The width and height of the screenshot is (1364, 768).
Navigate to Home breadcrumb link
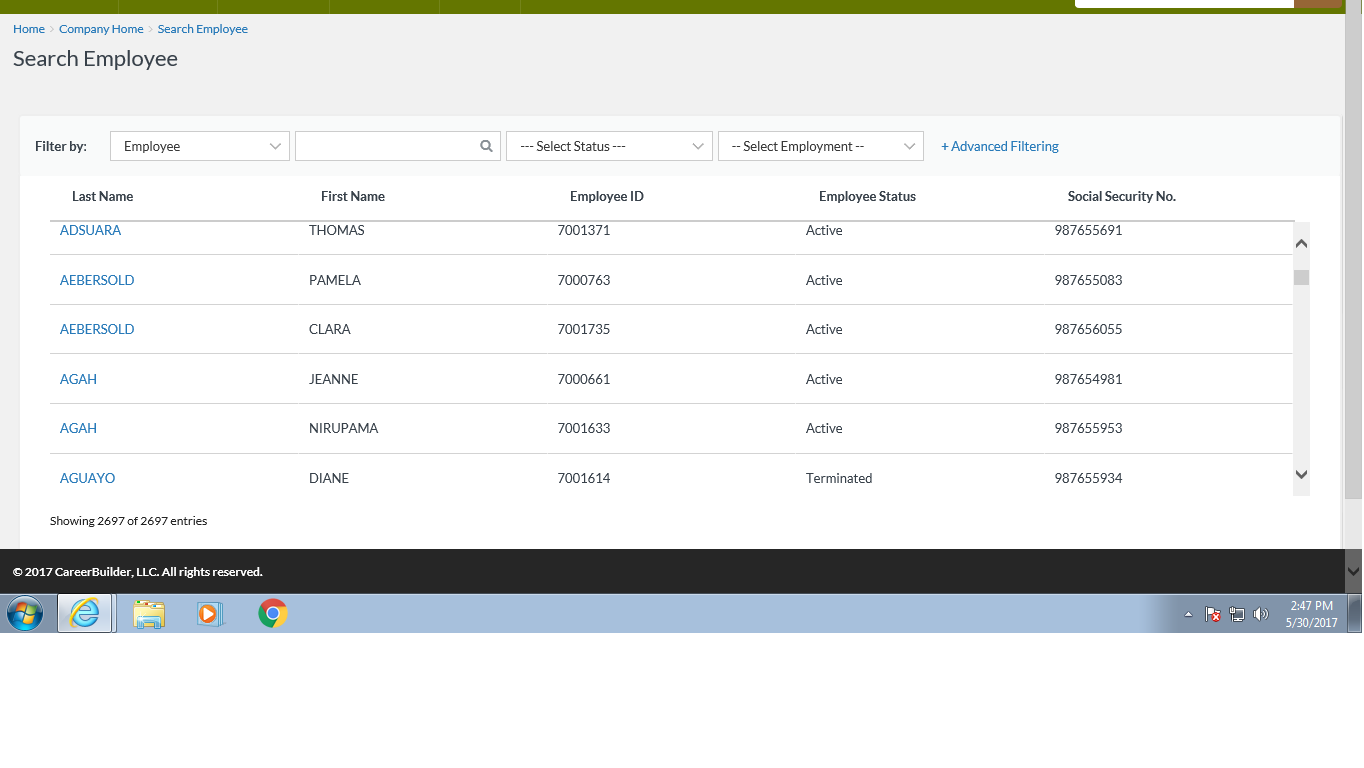[x=28, y=29]
